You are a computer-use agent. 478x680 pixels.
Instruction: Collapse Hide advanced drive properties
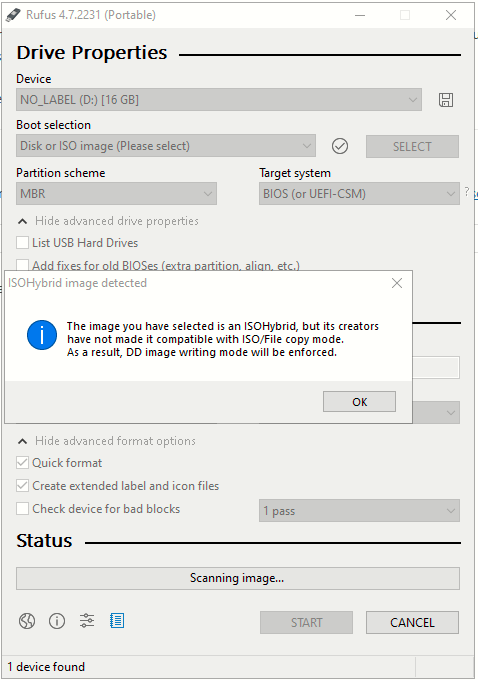click(108, 221)
